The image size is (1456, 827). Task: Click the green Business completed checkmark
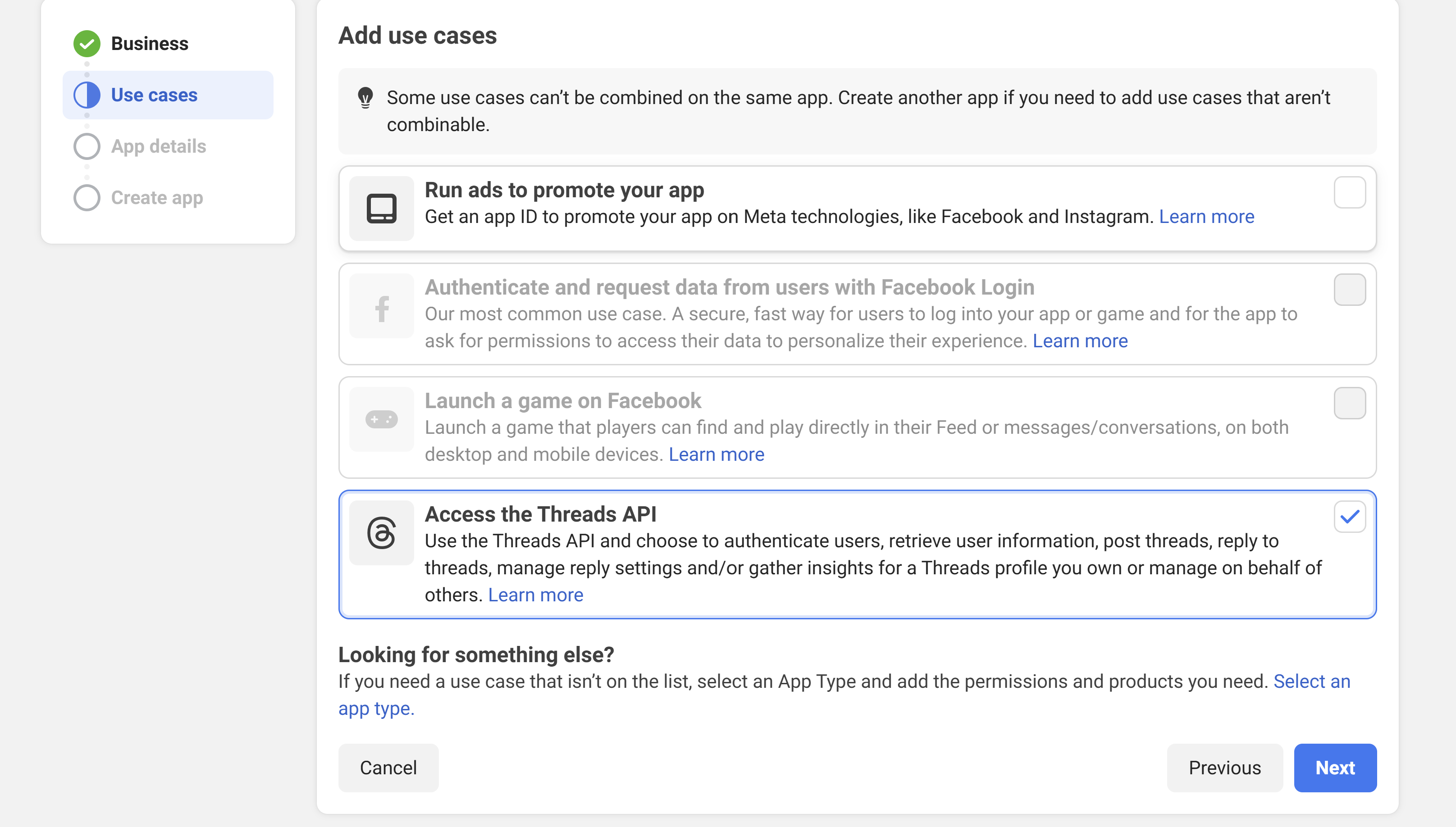click(x=87, y=44)
